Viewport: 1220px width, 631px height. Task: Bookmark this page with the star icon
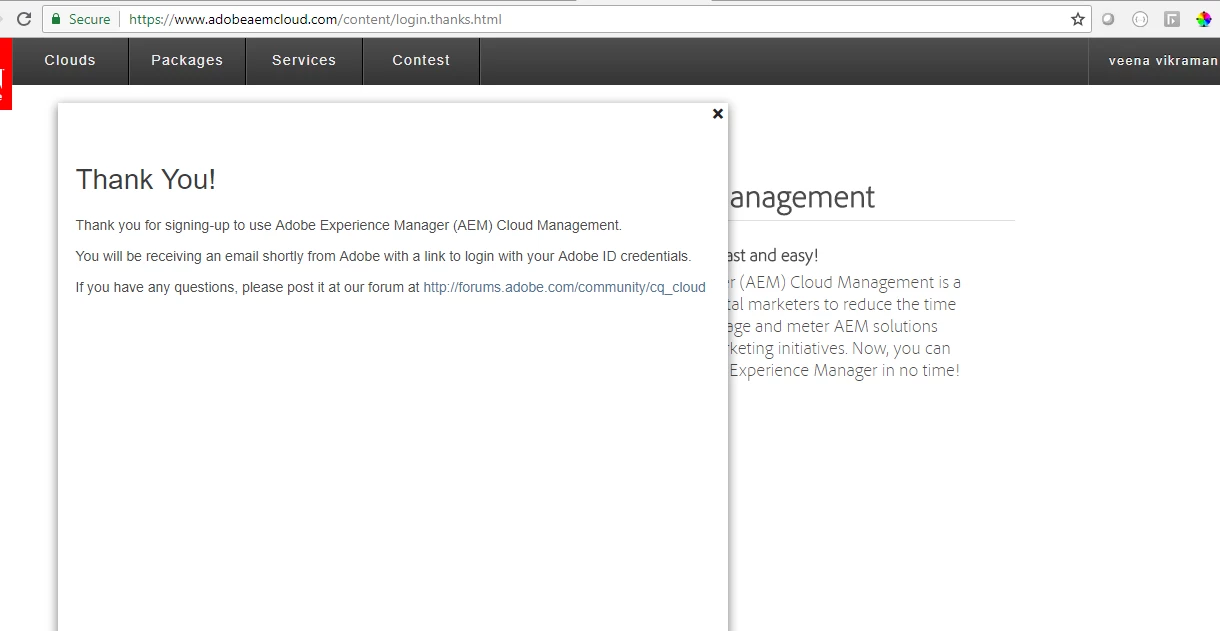pyautogui.click(x=1078, y=19)
